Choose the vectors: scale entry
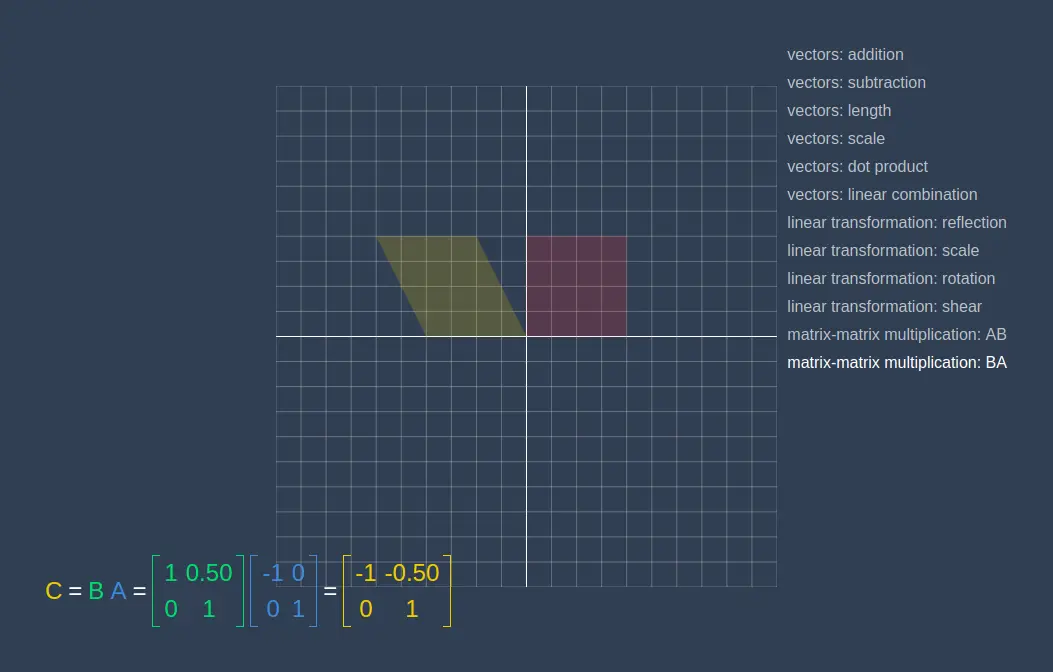 [x=835, y=138]
